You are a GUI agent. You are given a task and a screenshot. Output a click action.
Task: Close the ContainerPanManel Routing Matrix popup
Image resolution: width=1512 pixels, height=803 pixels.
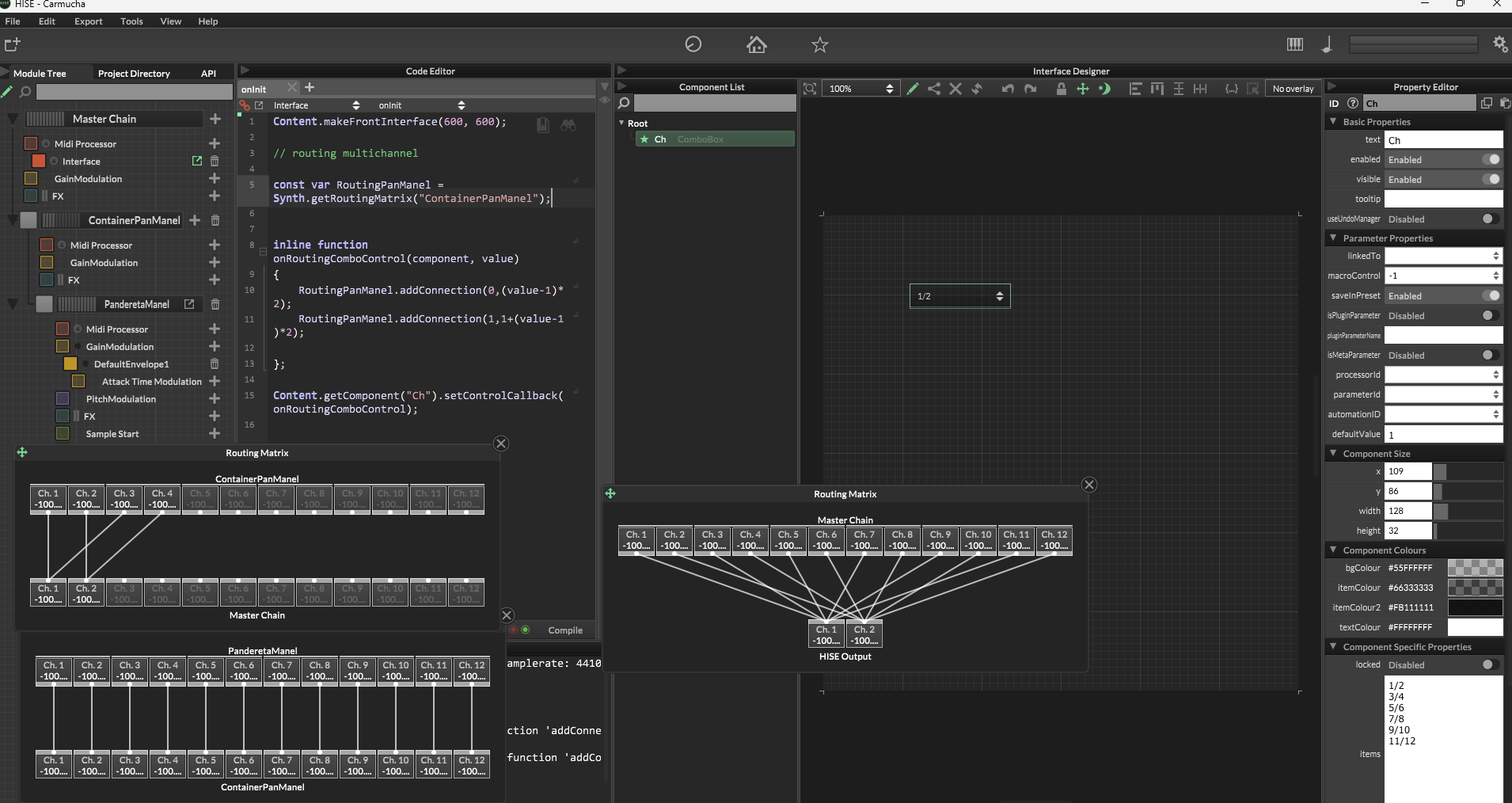pyautogui.click(x=501, y=443)
